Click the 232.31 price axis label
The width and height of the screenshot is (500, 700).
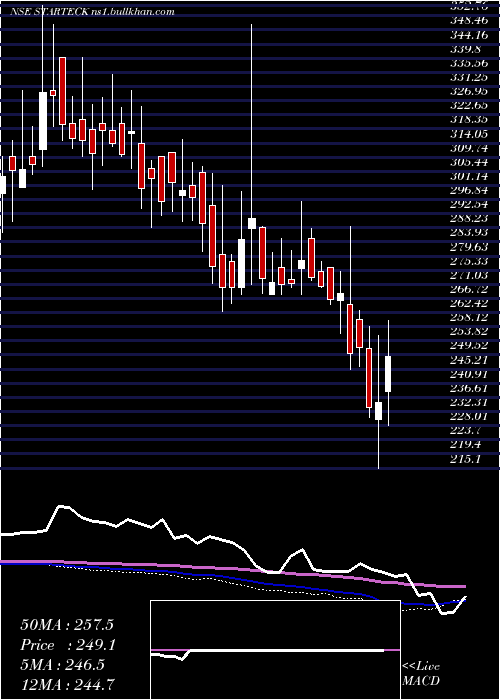[468, 404]
